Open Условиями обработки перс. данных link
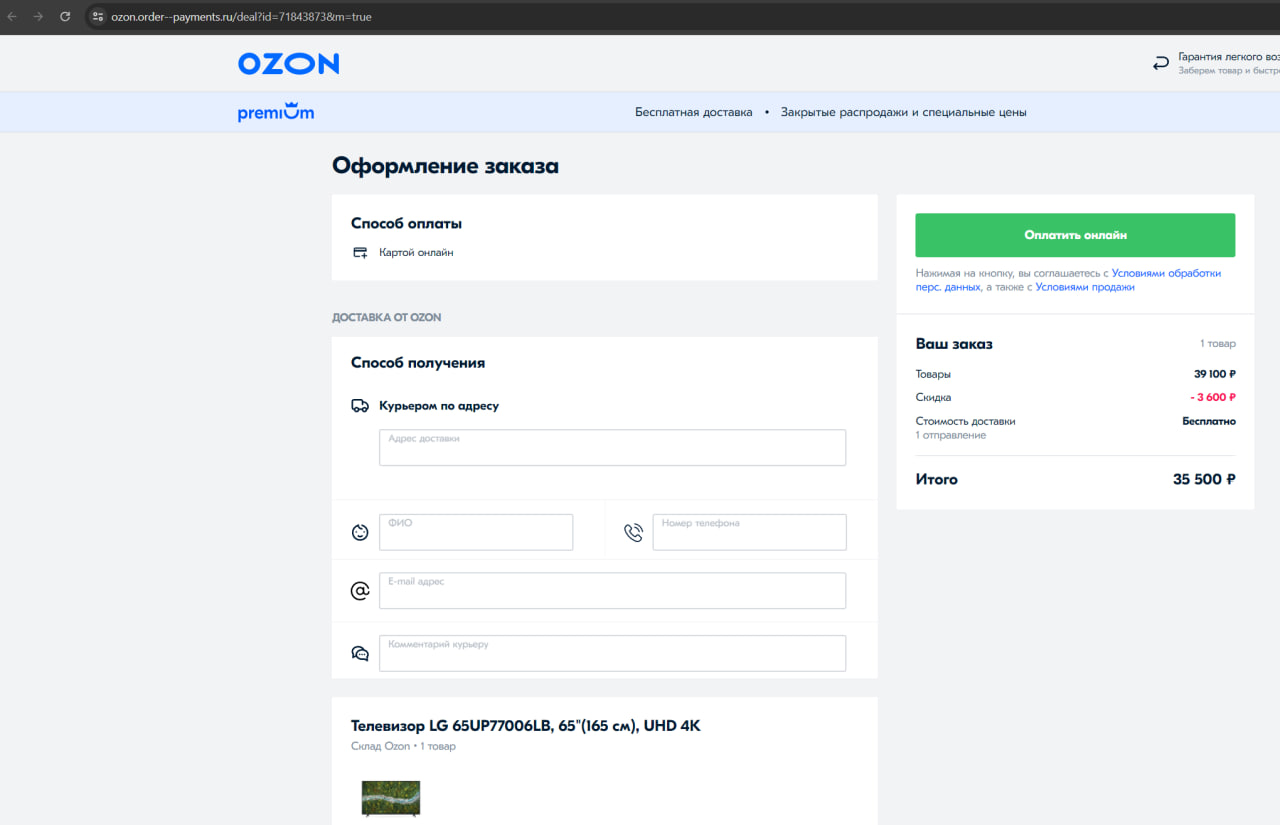The width and height of the screenshot is (1280, 825). 1068,280
